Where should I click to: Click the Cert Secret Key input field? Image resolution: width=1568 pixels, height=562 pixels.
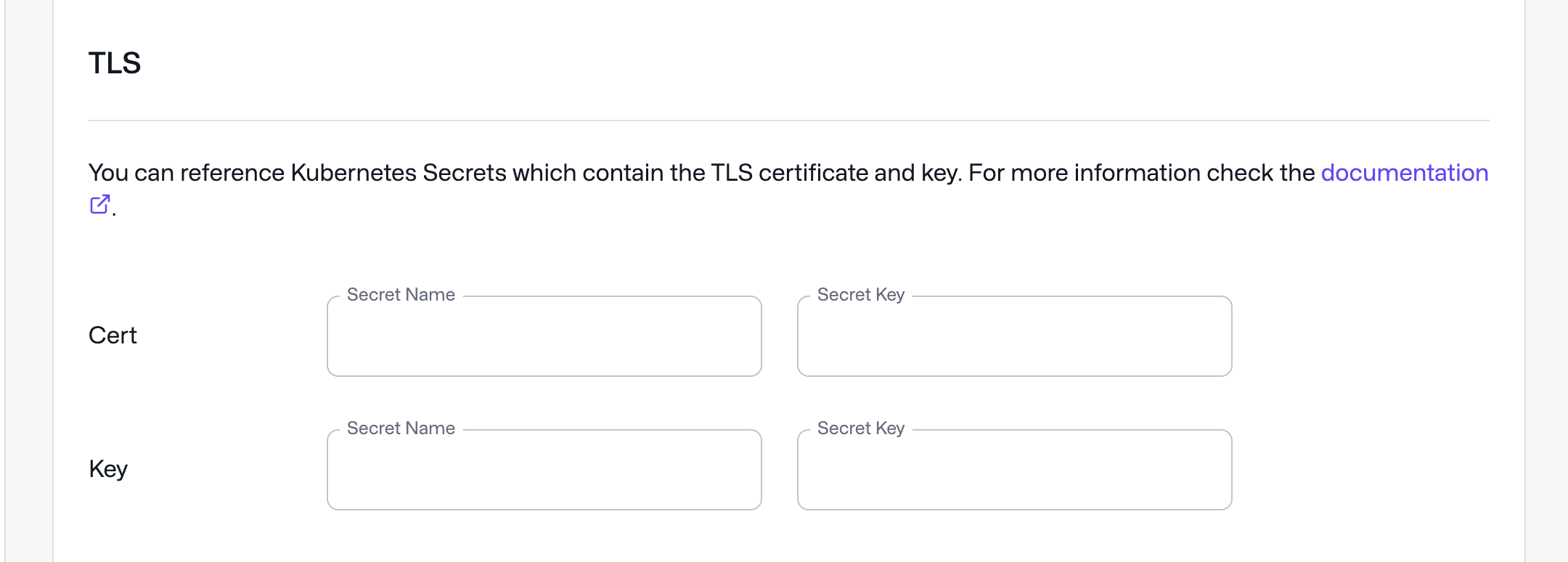click(1014, 335)
